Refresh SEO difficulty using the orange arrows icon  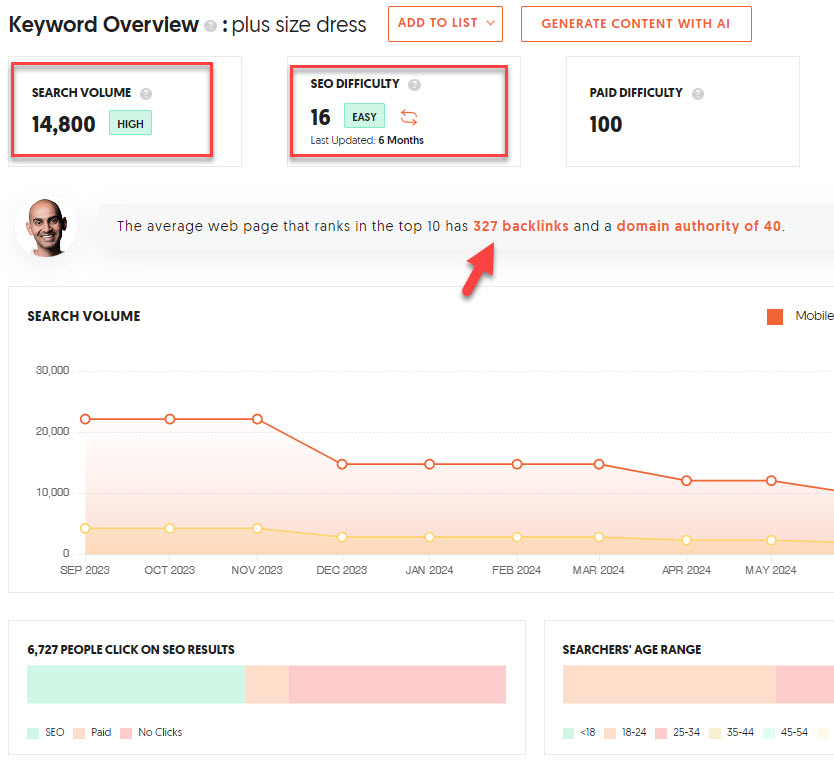coord(408,117)
